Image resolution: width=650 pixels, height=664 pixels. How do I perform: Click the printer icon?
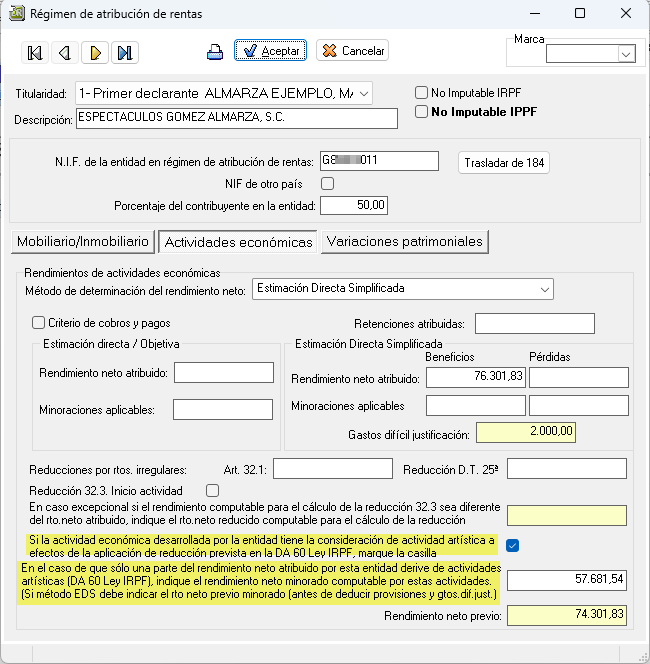click(215, 52)
